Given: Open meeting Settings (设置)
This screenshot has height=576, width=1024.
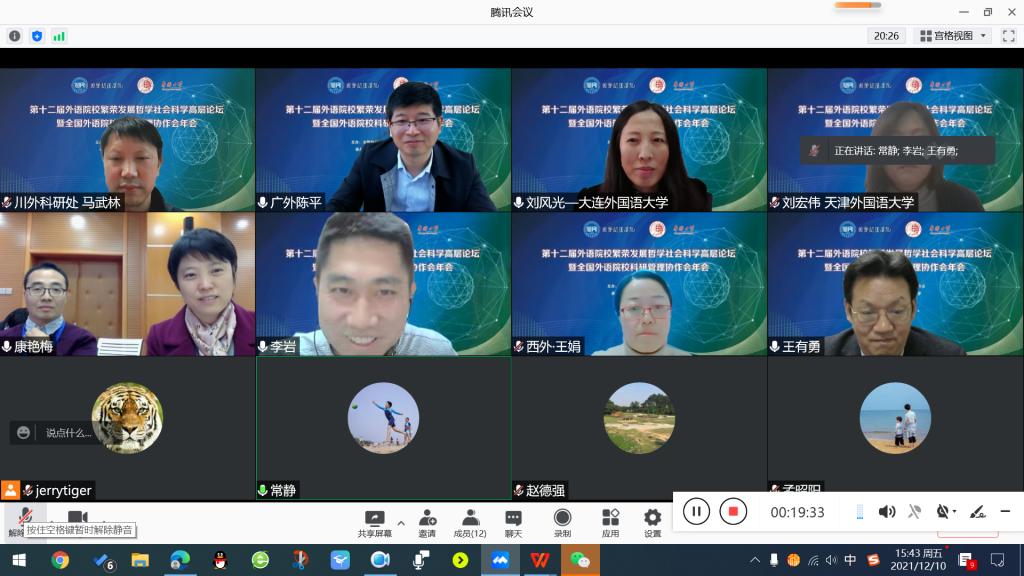Looking at the screenshot, I should [652, 522].
